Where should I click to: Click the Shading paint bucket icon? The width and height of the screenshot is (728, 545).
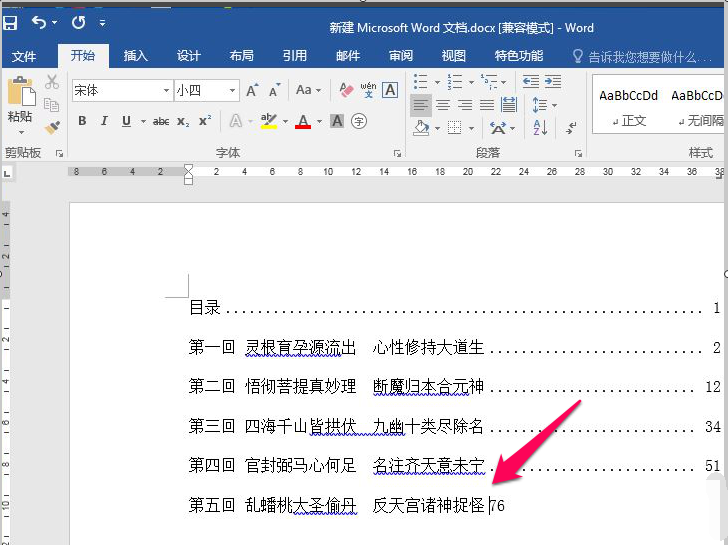(421, 127)
